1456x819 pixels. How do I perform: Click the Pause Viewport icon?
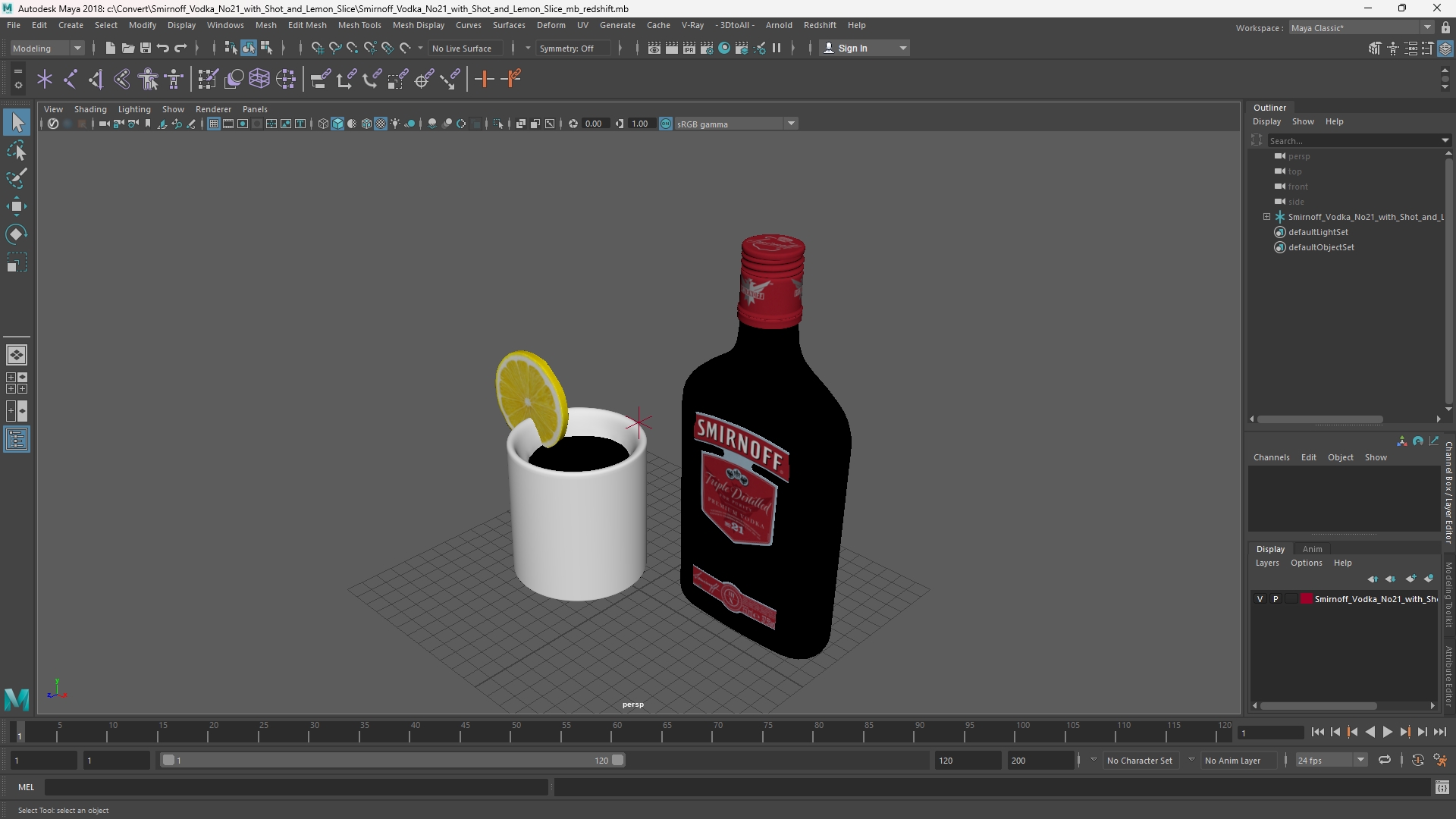[x=777, y=48]
